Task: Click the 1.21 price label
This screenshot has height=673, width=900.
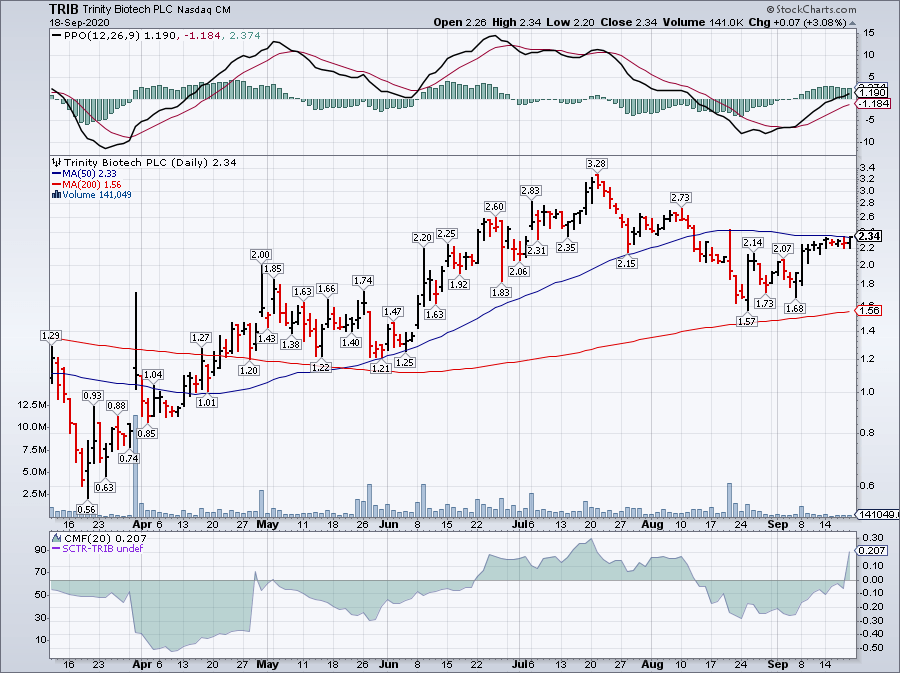Action: (381, 368)
